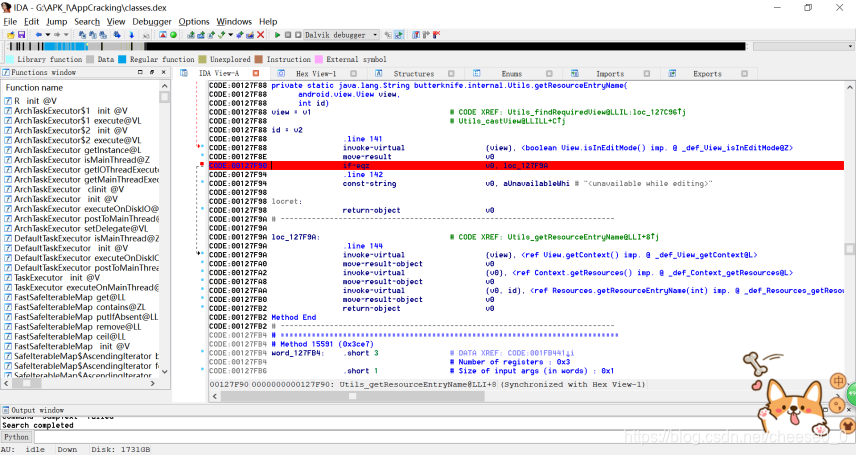Click the Python interpreter selector button

(16, 437)
